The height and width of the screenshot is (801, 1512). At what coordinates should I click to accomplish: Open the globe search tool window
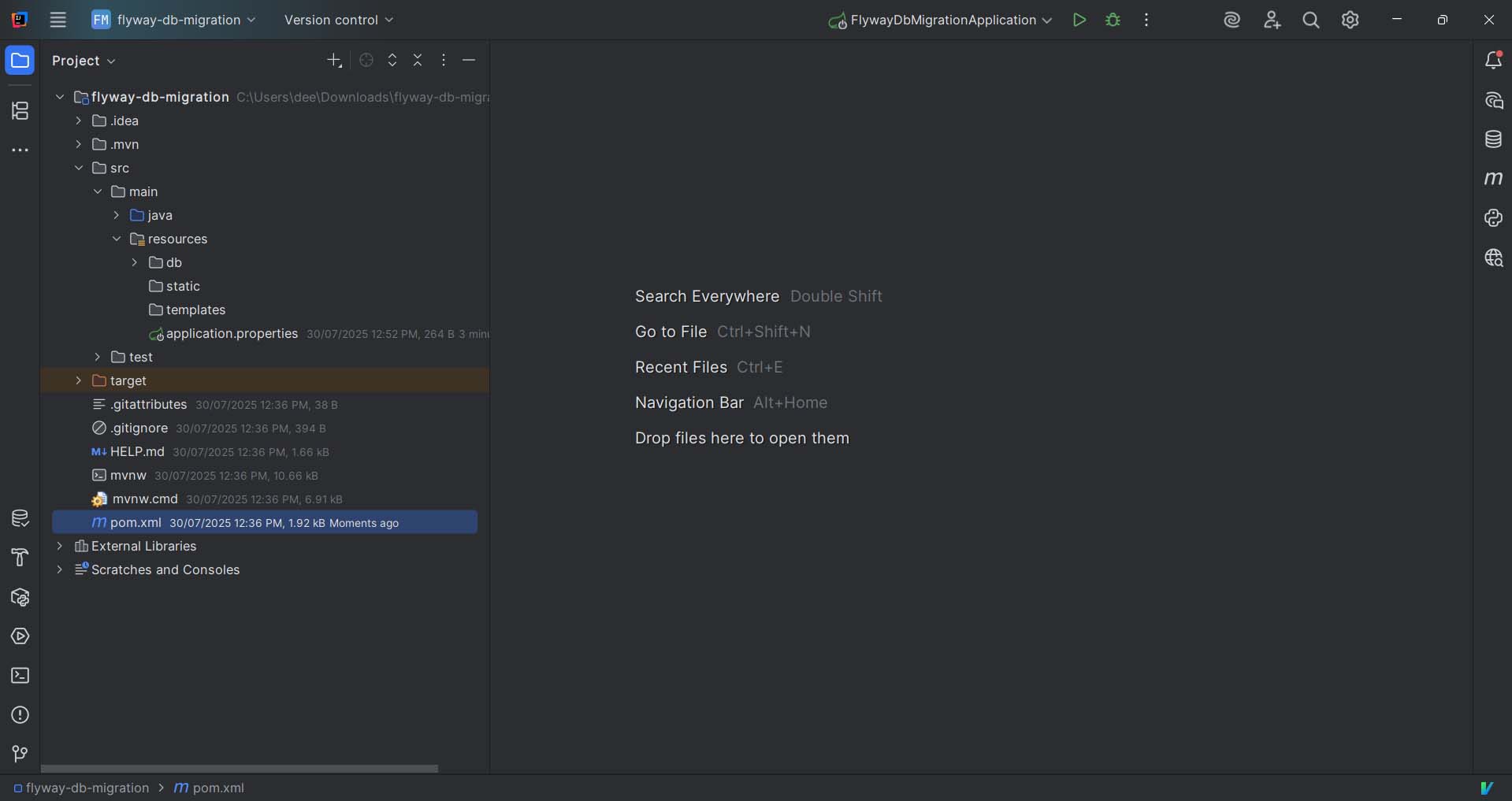coord(1493,258)
